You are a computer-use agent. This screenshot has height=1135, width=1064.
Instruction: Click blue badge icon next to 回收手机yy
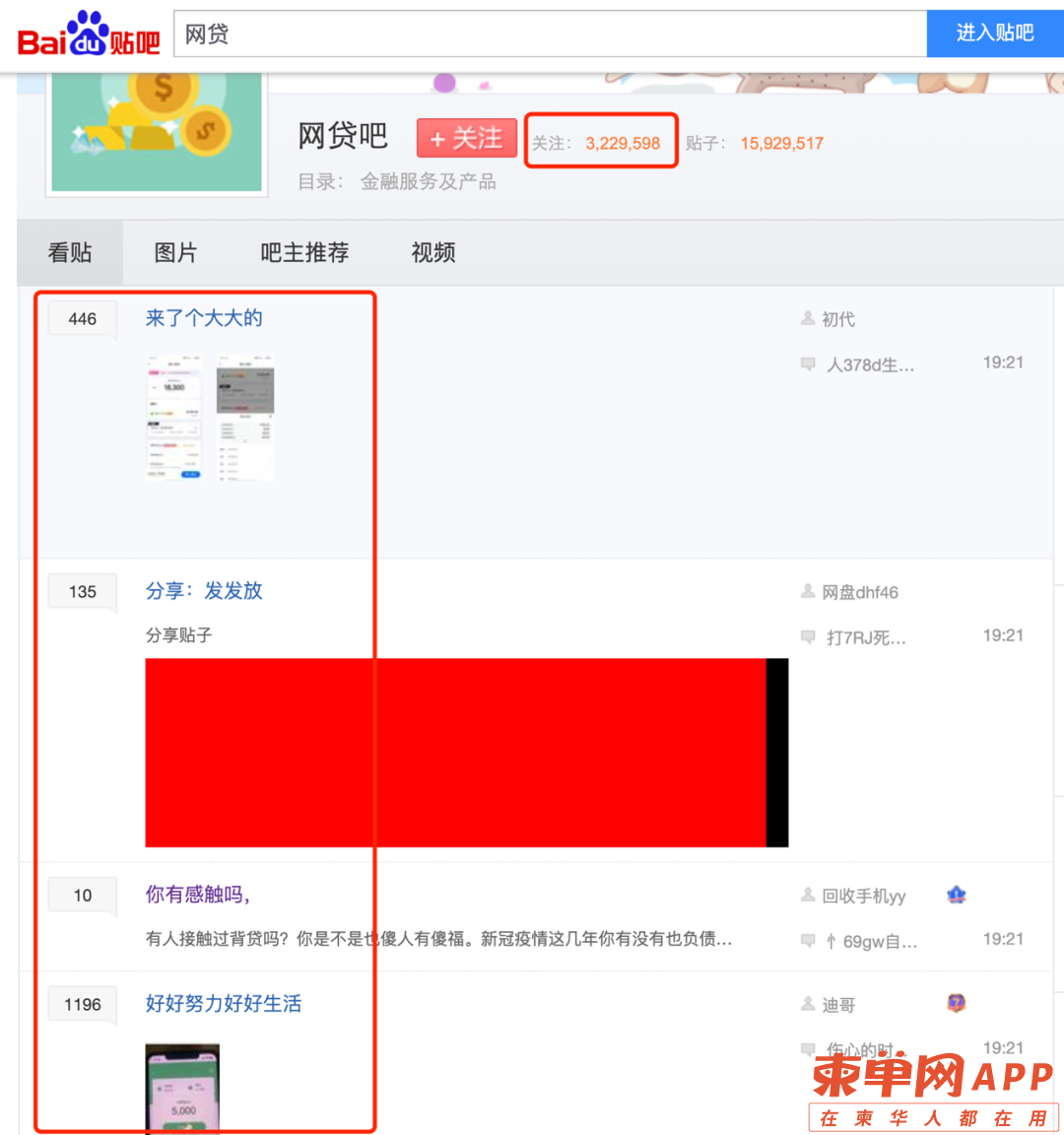coord(957,896)
